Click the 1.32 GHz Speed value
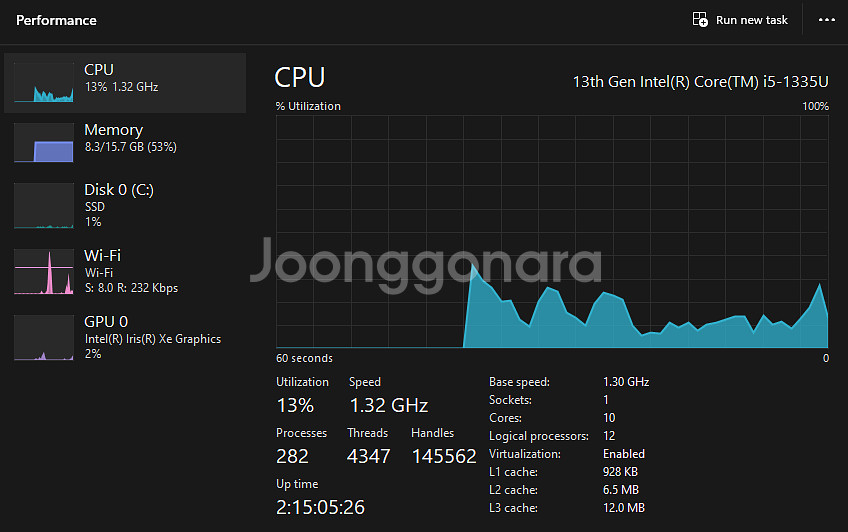848x532 pixels. (x=389, y=405)
